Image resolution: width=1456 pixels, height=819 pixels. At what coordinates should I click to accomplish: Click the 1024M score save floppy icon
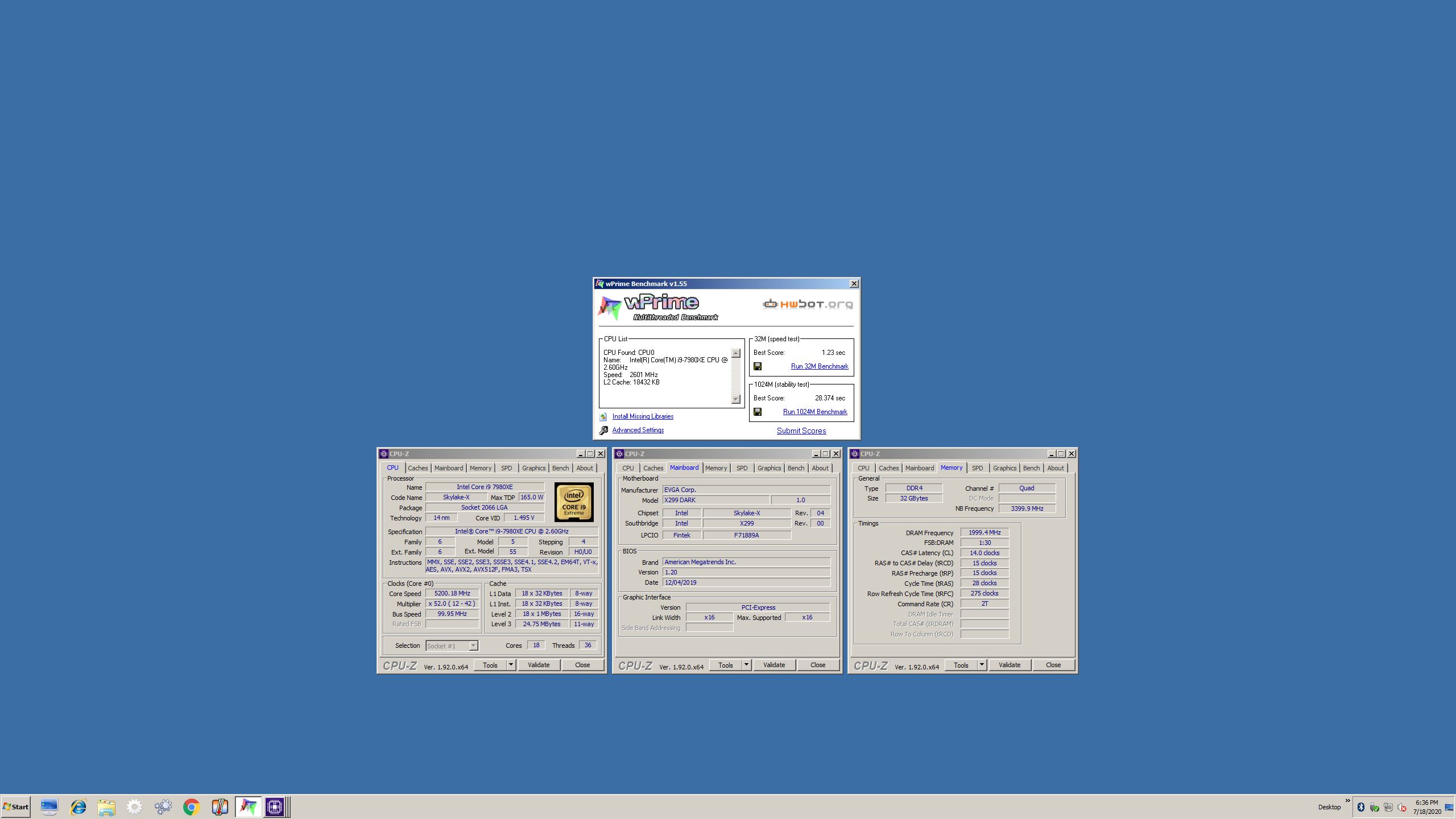tap(758, 412)
